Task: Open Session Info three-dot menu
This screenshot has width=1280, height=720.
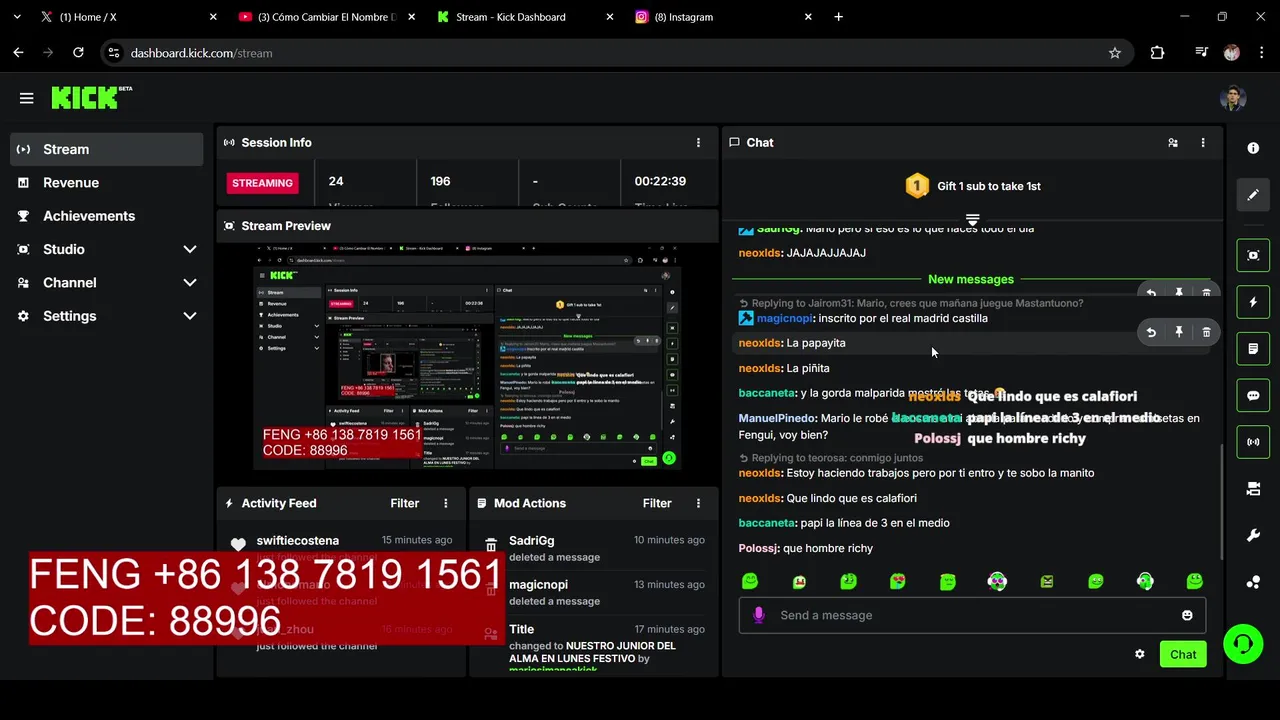Action: [x=698, y=143]
